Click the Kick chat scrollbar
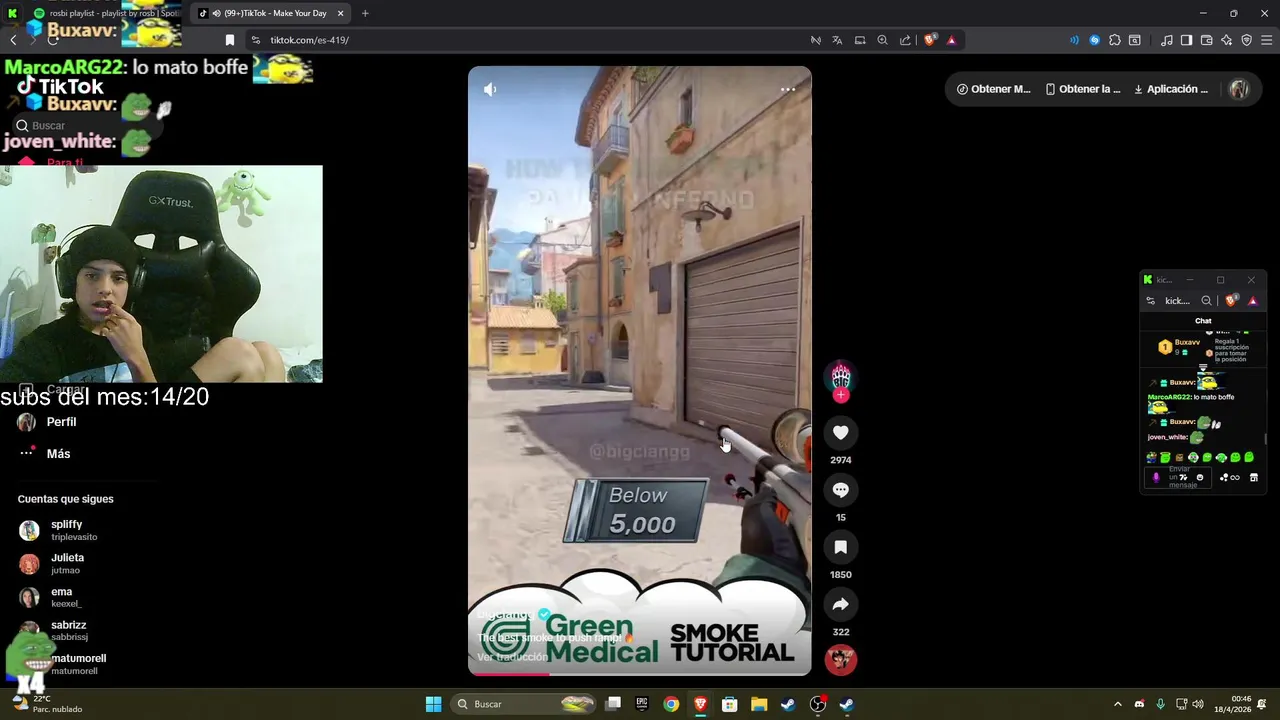This screenshot has width=1280, height=720. [x=1265, y=438]
